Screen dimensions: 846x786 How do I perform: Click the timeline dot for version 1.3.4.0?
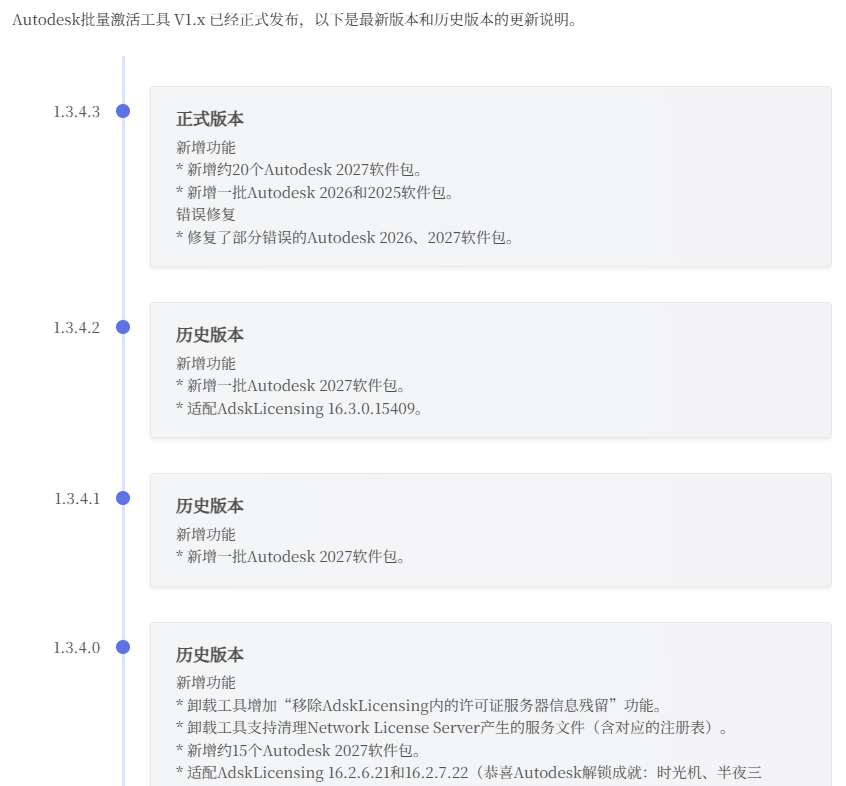click(x=123, y=647)
